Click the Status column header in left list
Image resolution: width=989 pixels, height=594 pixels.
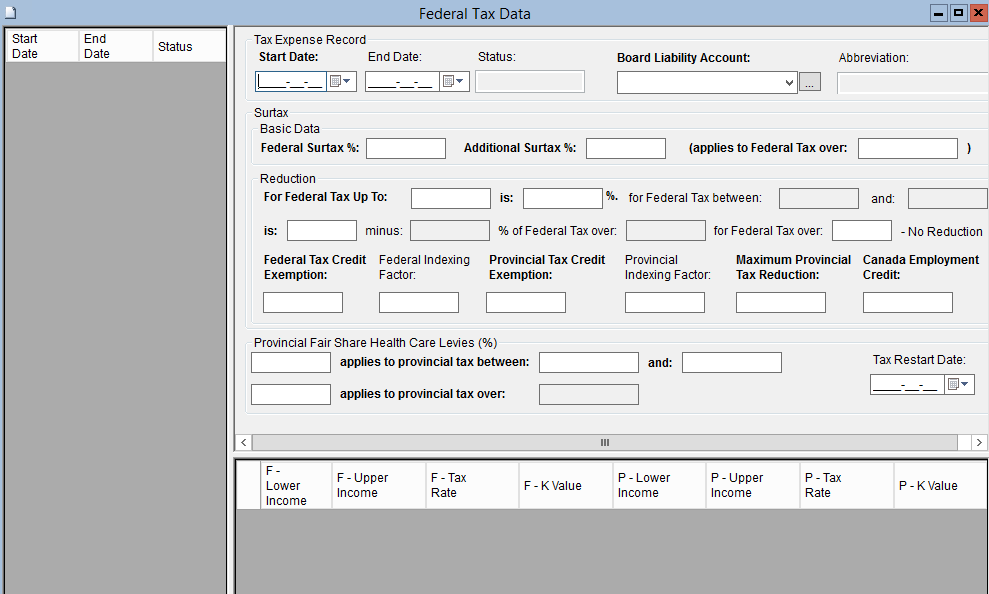189,47
